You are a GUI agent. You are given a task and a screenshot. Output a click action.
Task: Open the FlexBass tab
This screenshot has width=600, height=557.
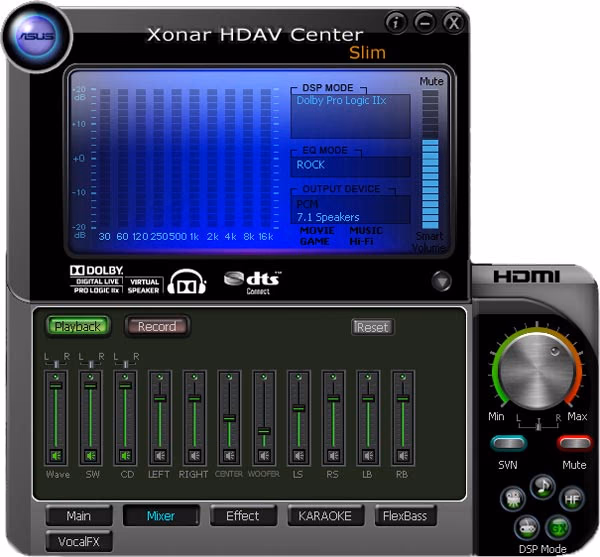click(405, 516)
